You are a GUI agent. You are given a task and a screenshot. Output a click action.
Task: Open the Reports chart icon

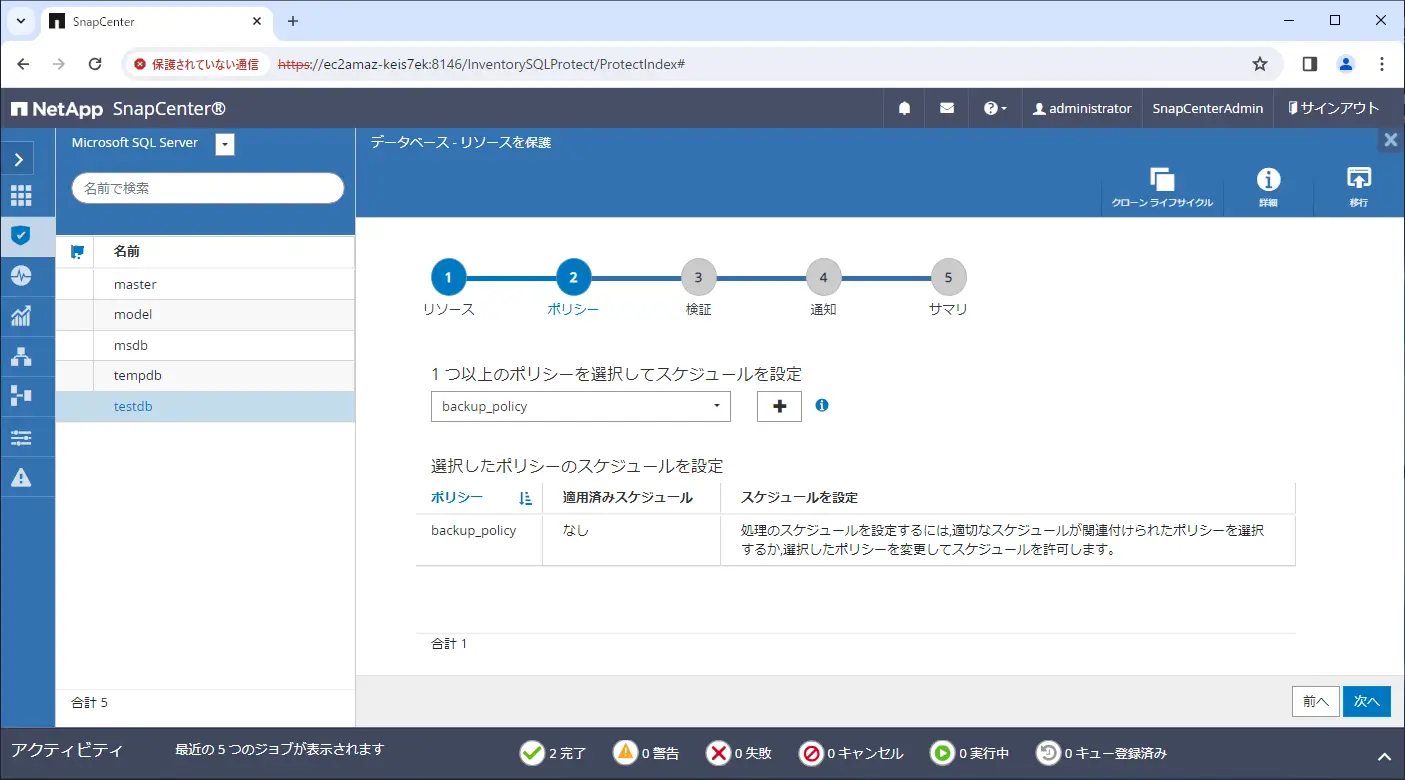21,316
